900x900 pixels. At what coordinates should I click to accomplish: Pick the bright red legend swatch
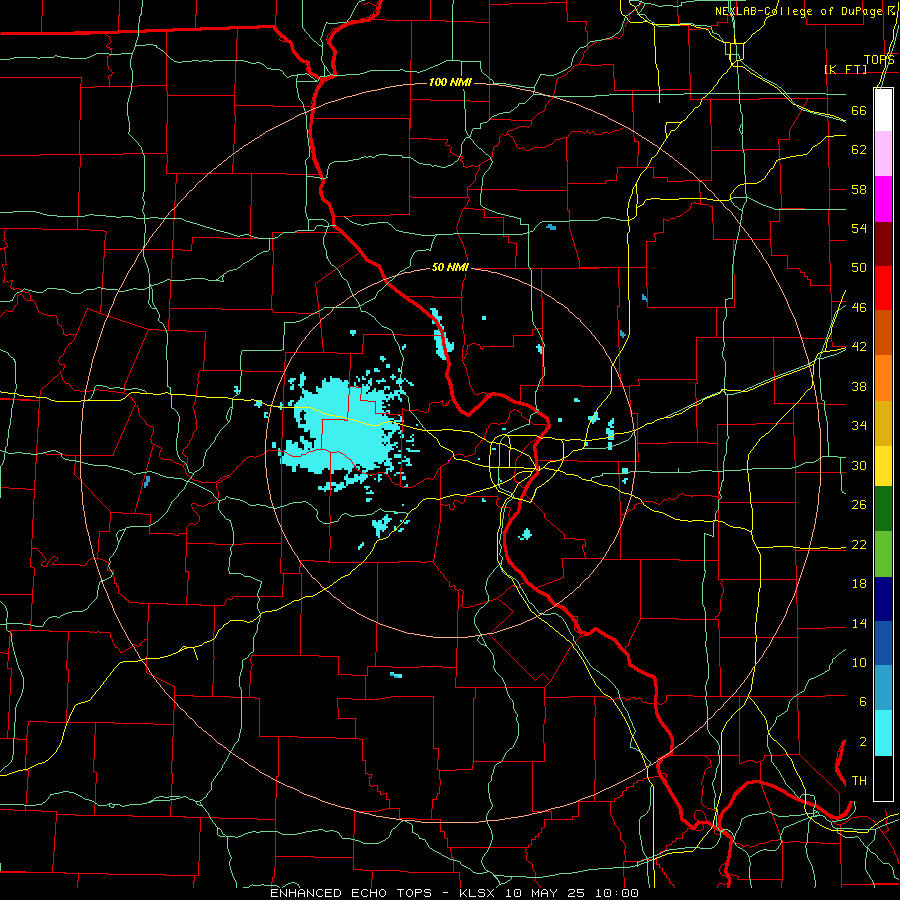coord(883,288)
